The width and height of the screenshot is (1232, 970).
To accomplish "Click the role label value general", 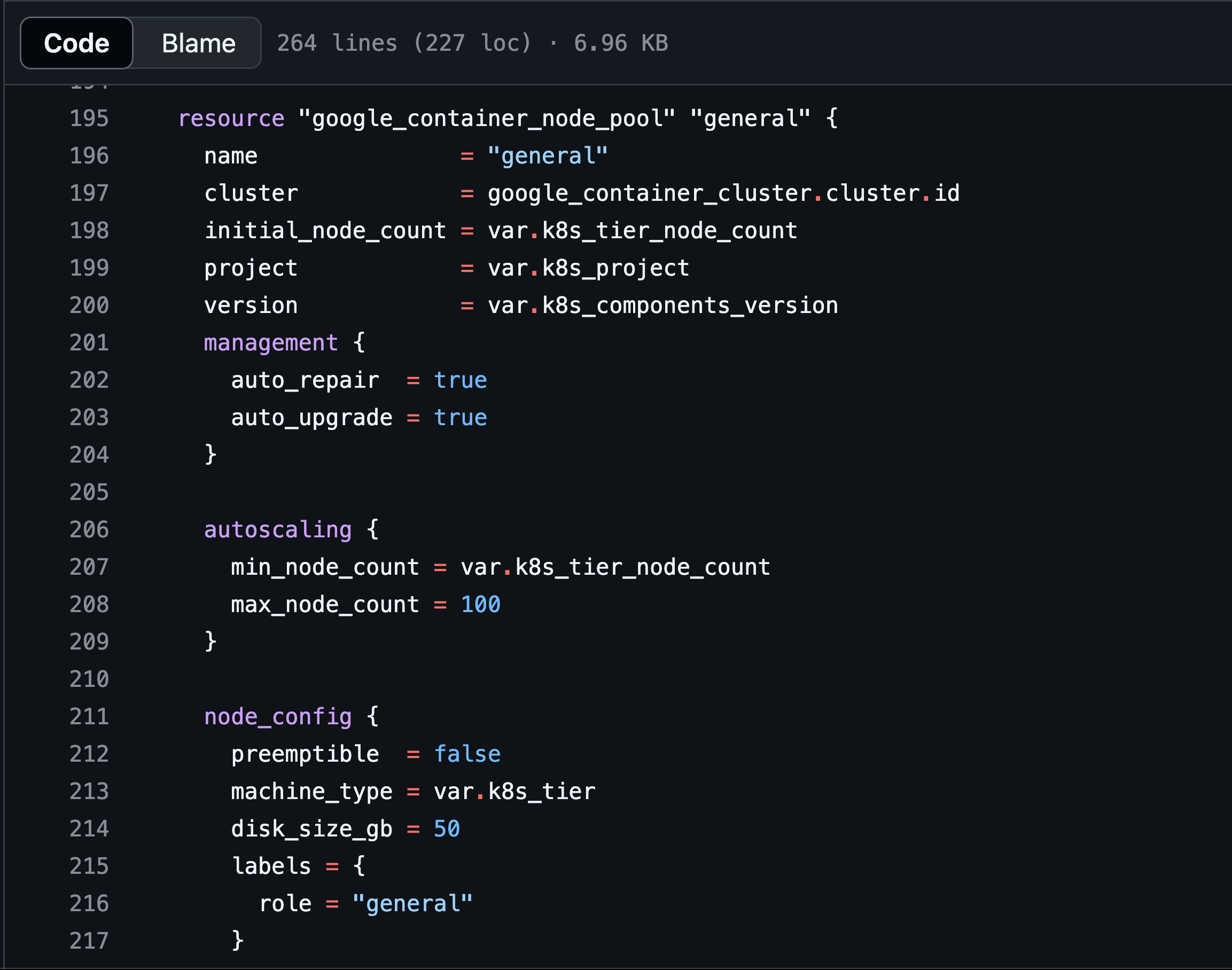I will click(413, 903).
